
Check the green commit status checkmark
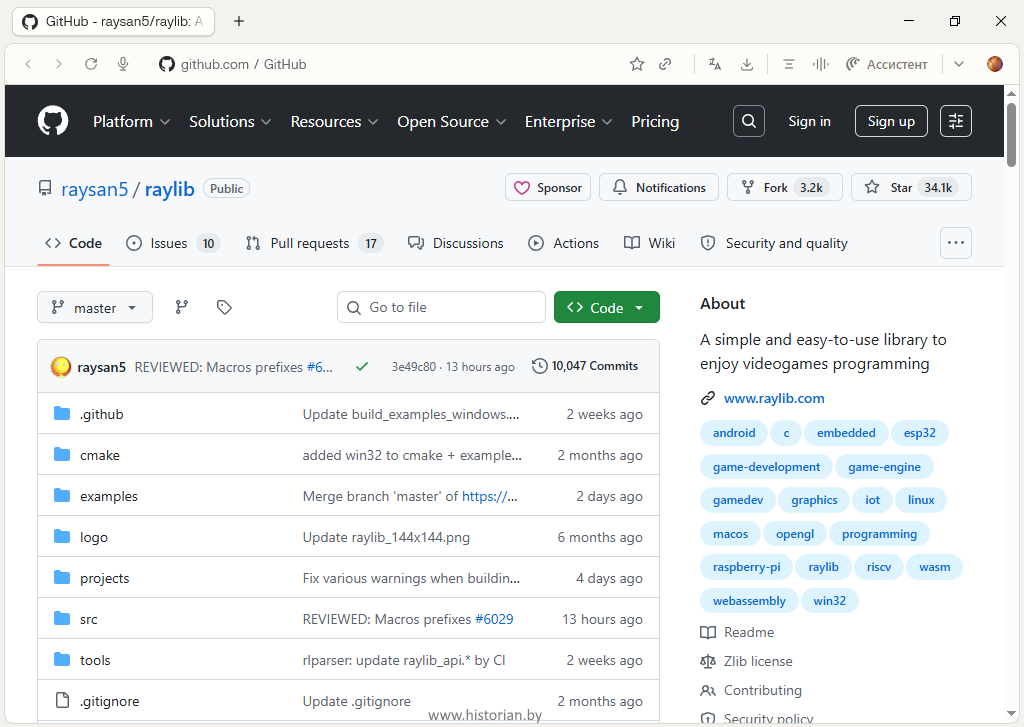pos(362,366)
